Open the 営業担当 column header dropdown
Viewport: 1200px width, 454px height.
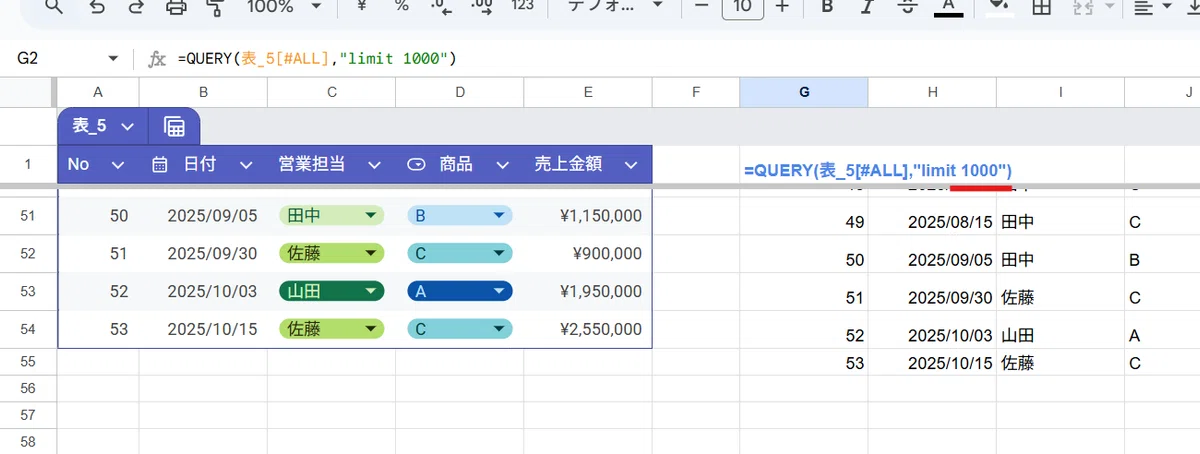(x=374, y=165)
